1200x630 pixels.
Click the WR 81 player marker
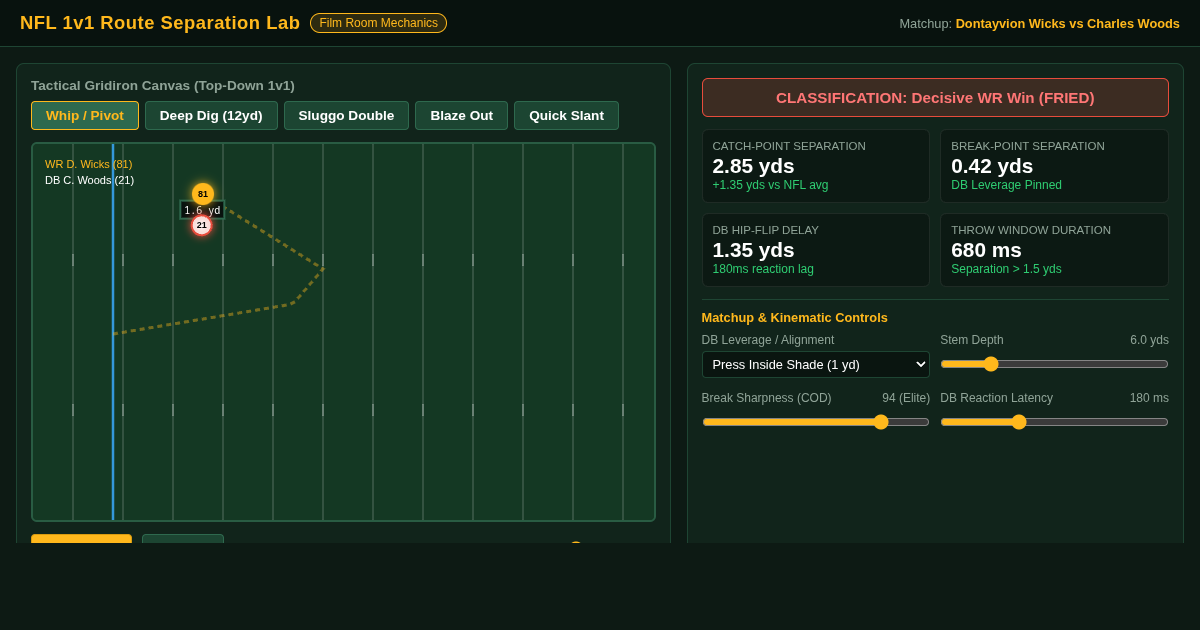203,194
